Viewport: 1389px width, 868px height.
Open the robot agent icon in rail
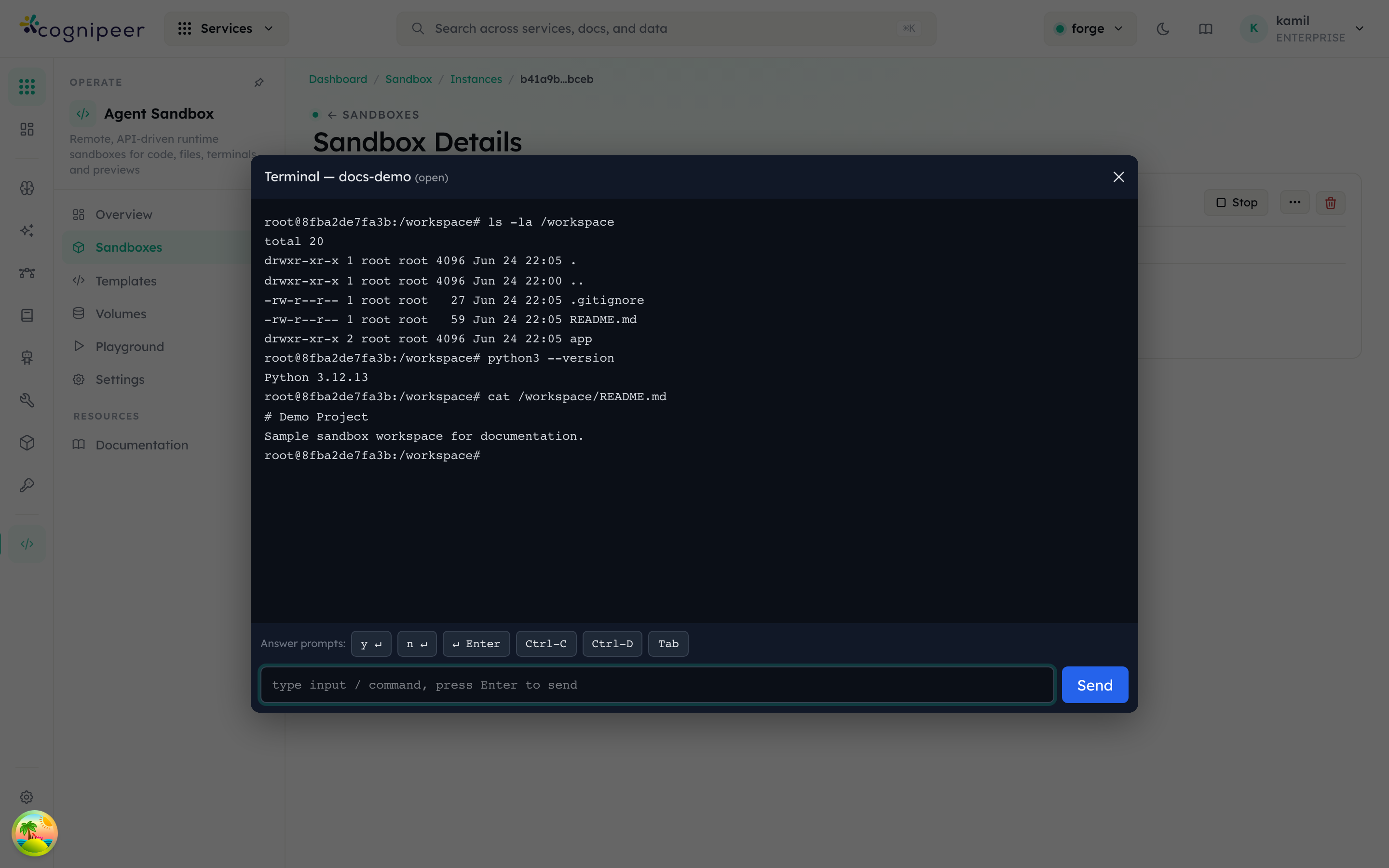(27, 358)
